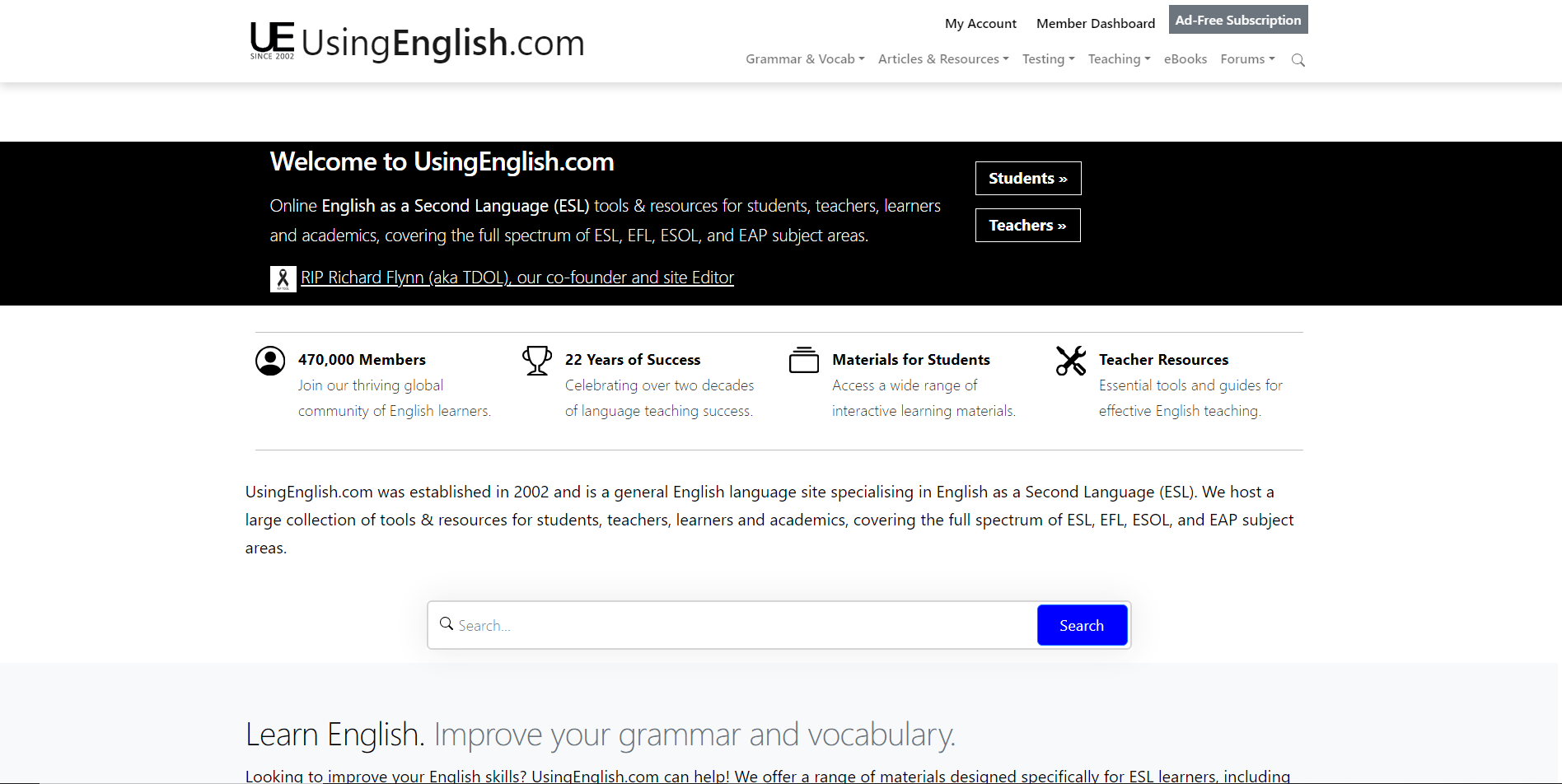Screen dimensions: 1562x784
Task: Expand the Teaching dropdown
Action: pyautogui.click(x=1118, y=58)
